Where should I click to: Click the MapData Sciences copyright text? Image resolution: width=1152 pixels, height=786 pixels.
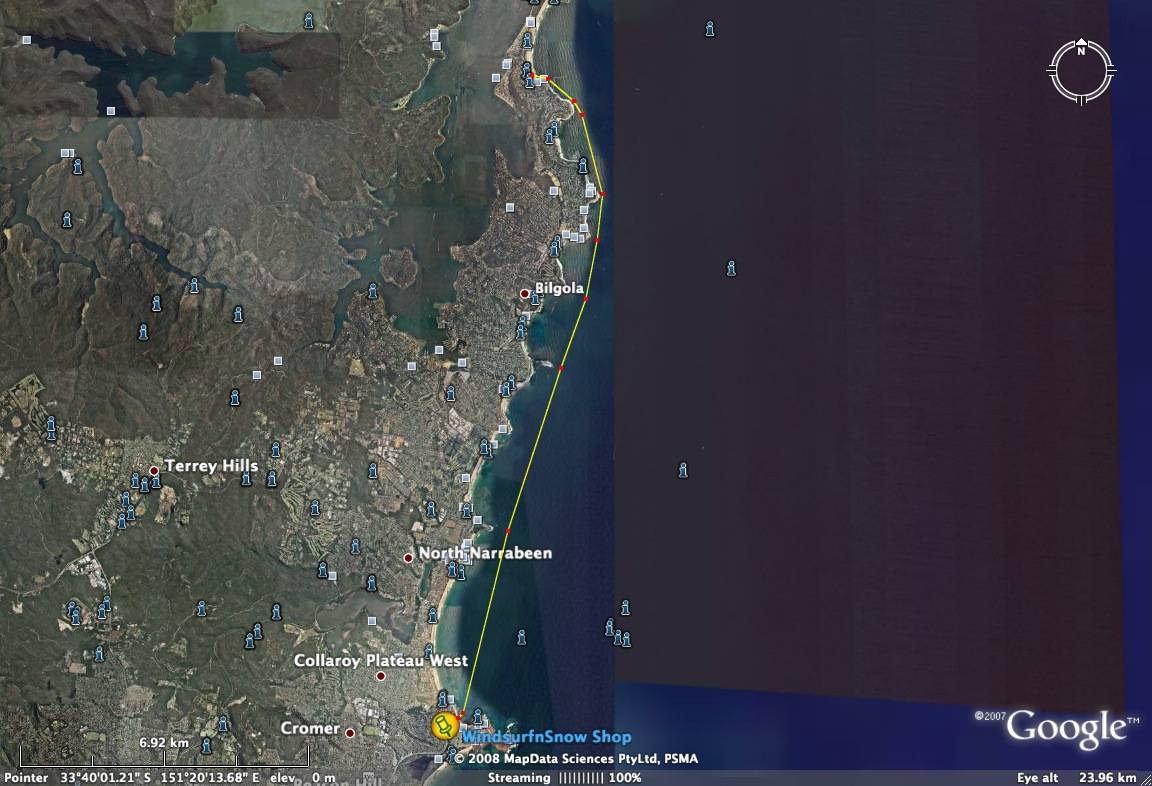click(576, 759)
